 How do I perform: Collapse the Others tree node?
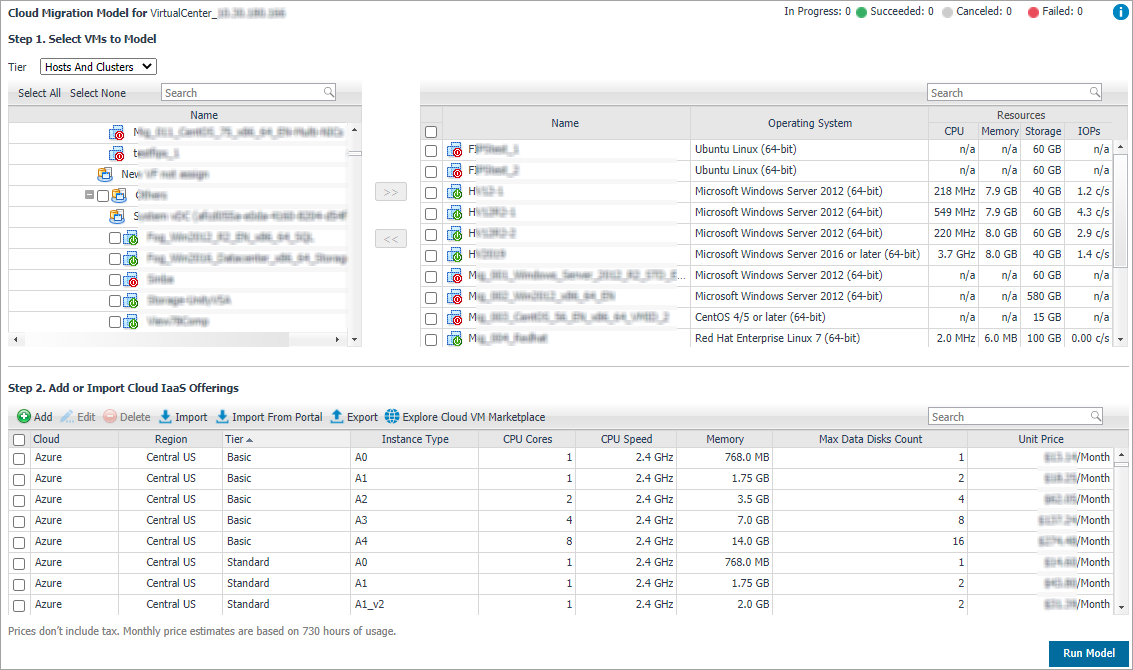(90, 196)
